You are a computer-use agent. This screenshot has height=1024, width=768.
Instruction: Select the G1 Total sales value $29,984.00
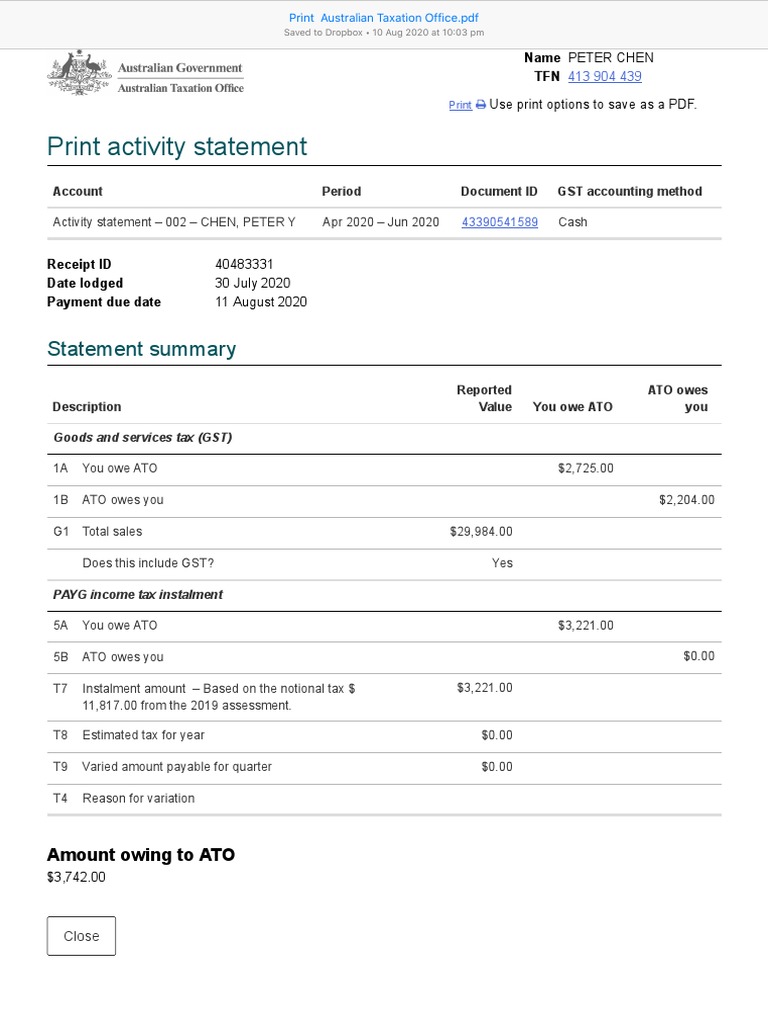click(481, 531)
